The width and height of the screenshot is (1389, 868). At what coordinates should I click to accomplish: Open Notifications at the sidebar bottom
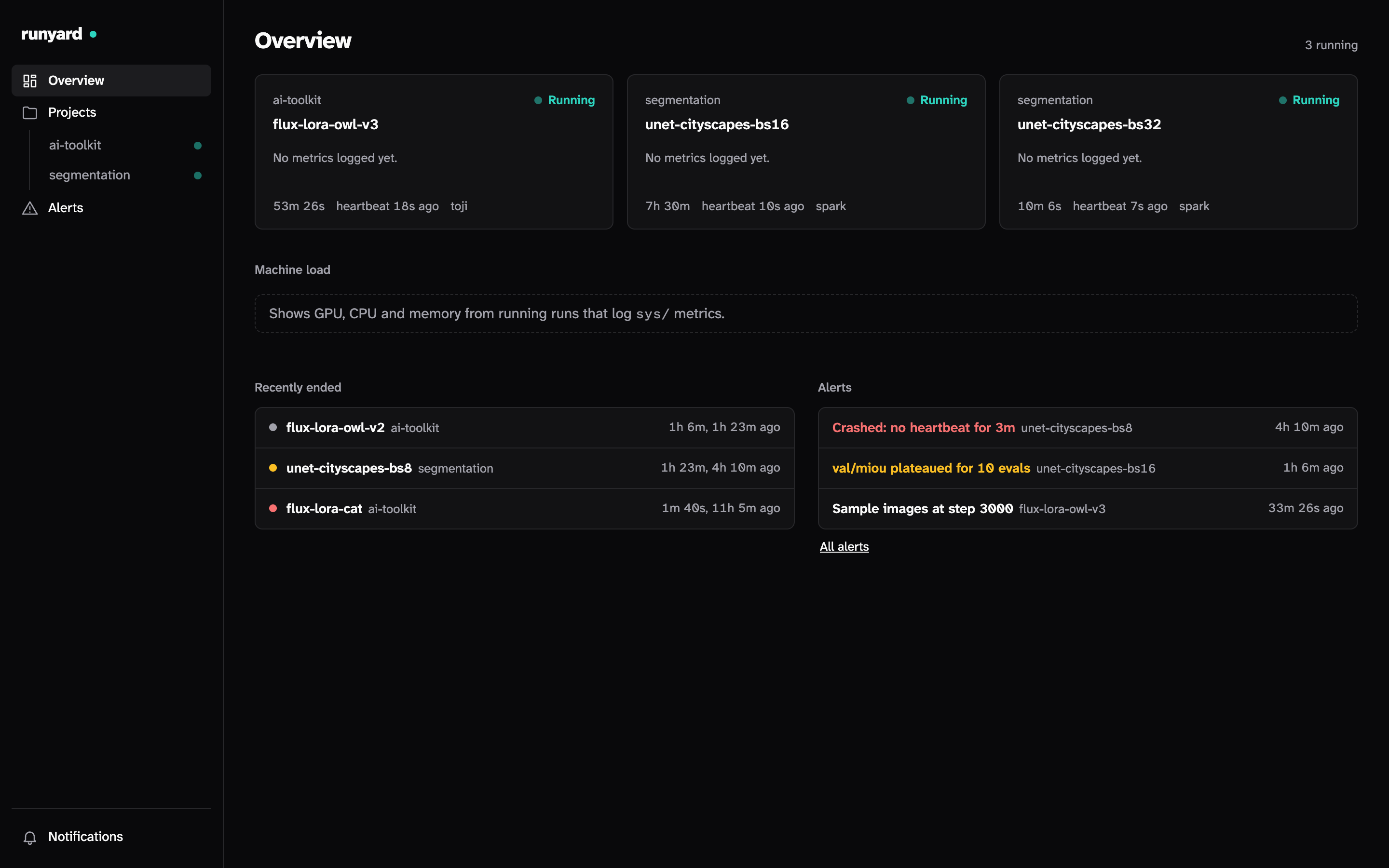coord(111,837)
